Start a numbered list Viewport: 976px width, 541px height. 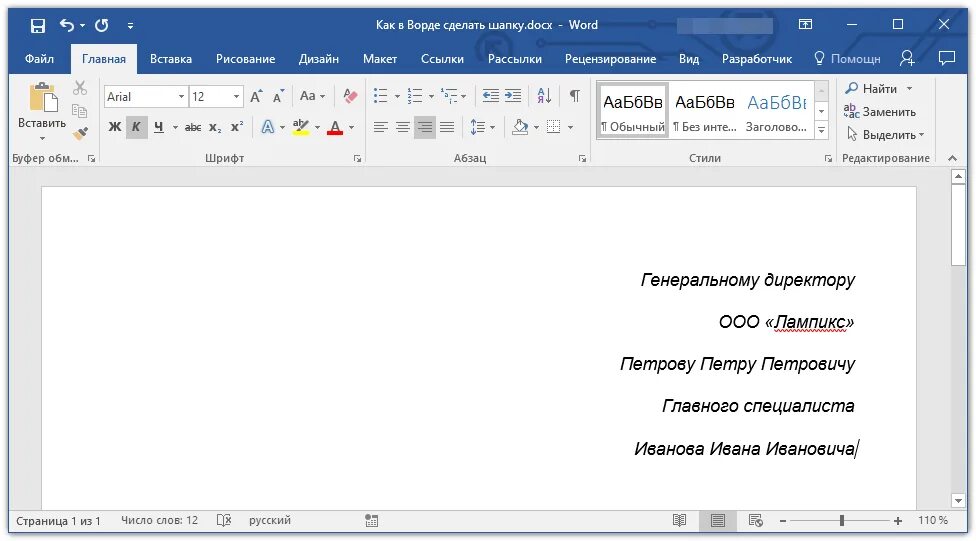(x=415, y=96)
